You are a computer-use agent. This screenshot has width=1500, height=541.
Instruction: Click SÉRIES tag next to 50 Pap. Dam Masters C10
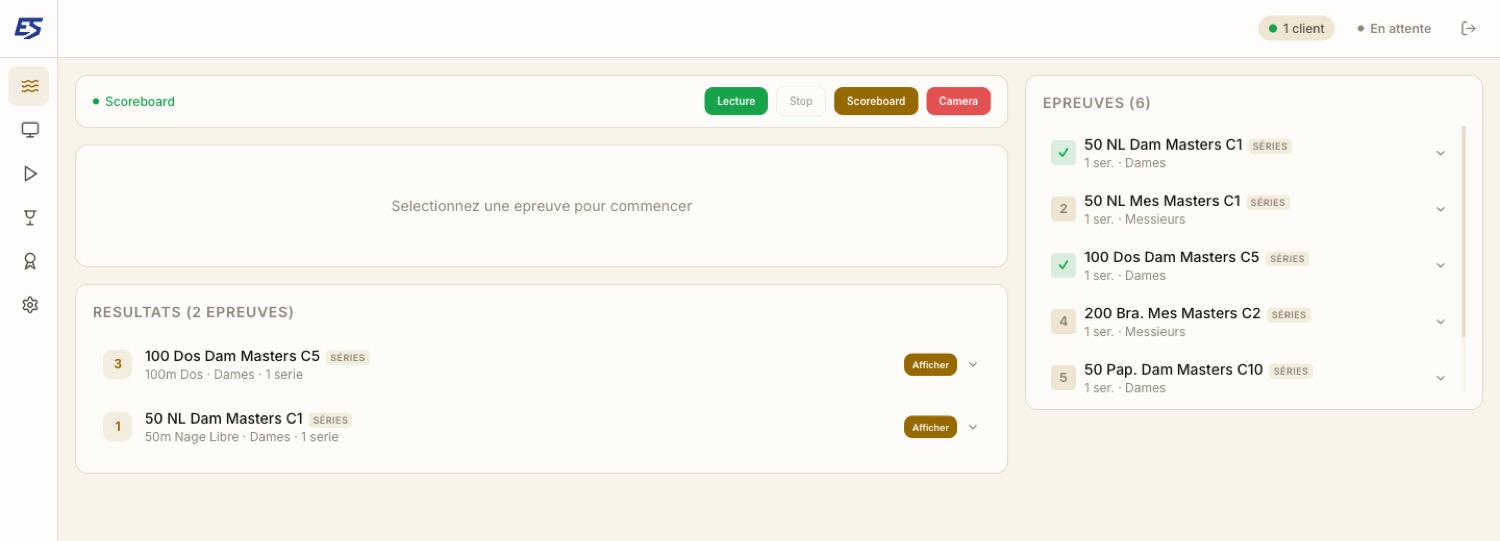click(1291, 371)
